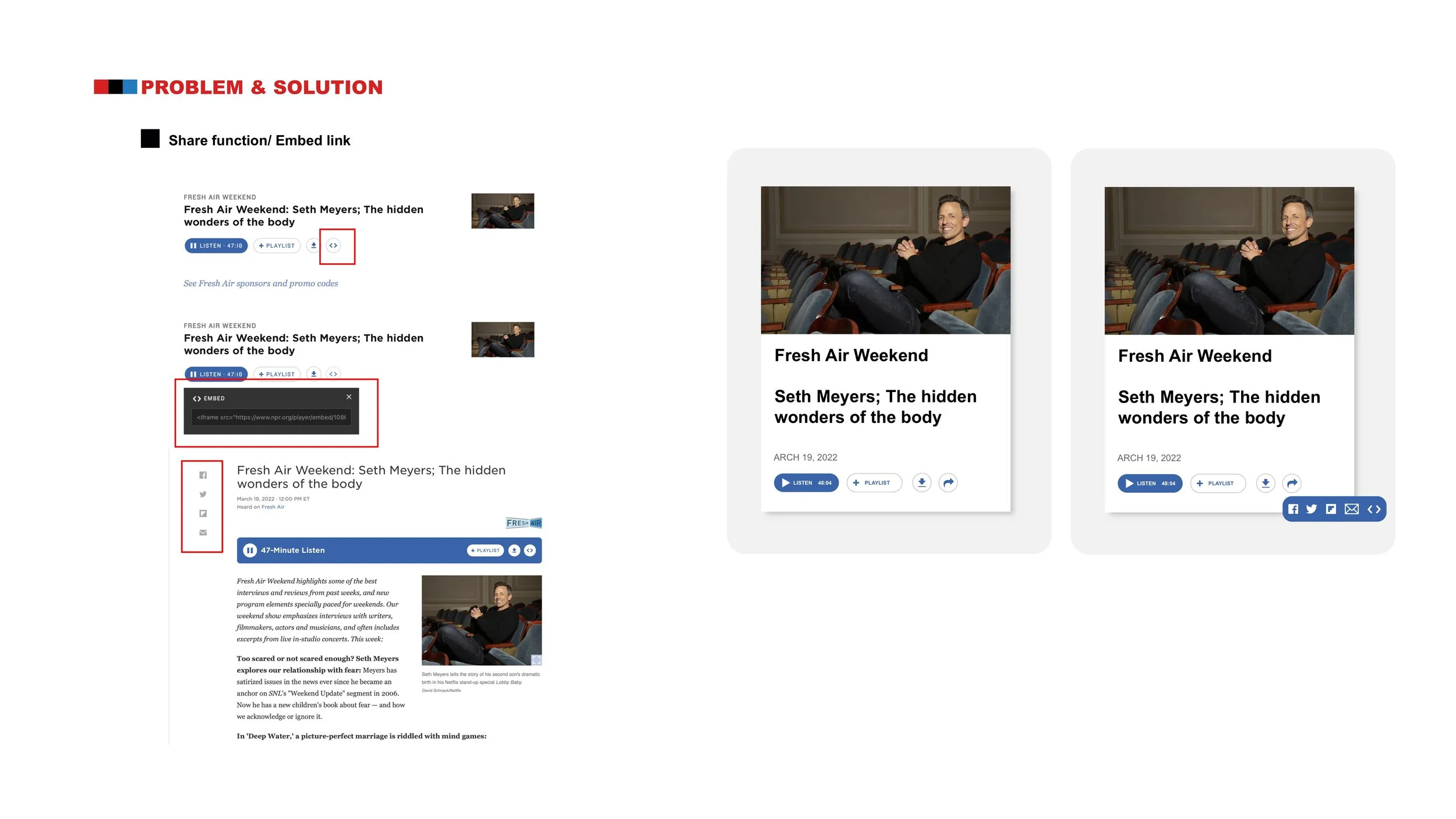Close the dark EMBED popup

(x=349, y=397)
